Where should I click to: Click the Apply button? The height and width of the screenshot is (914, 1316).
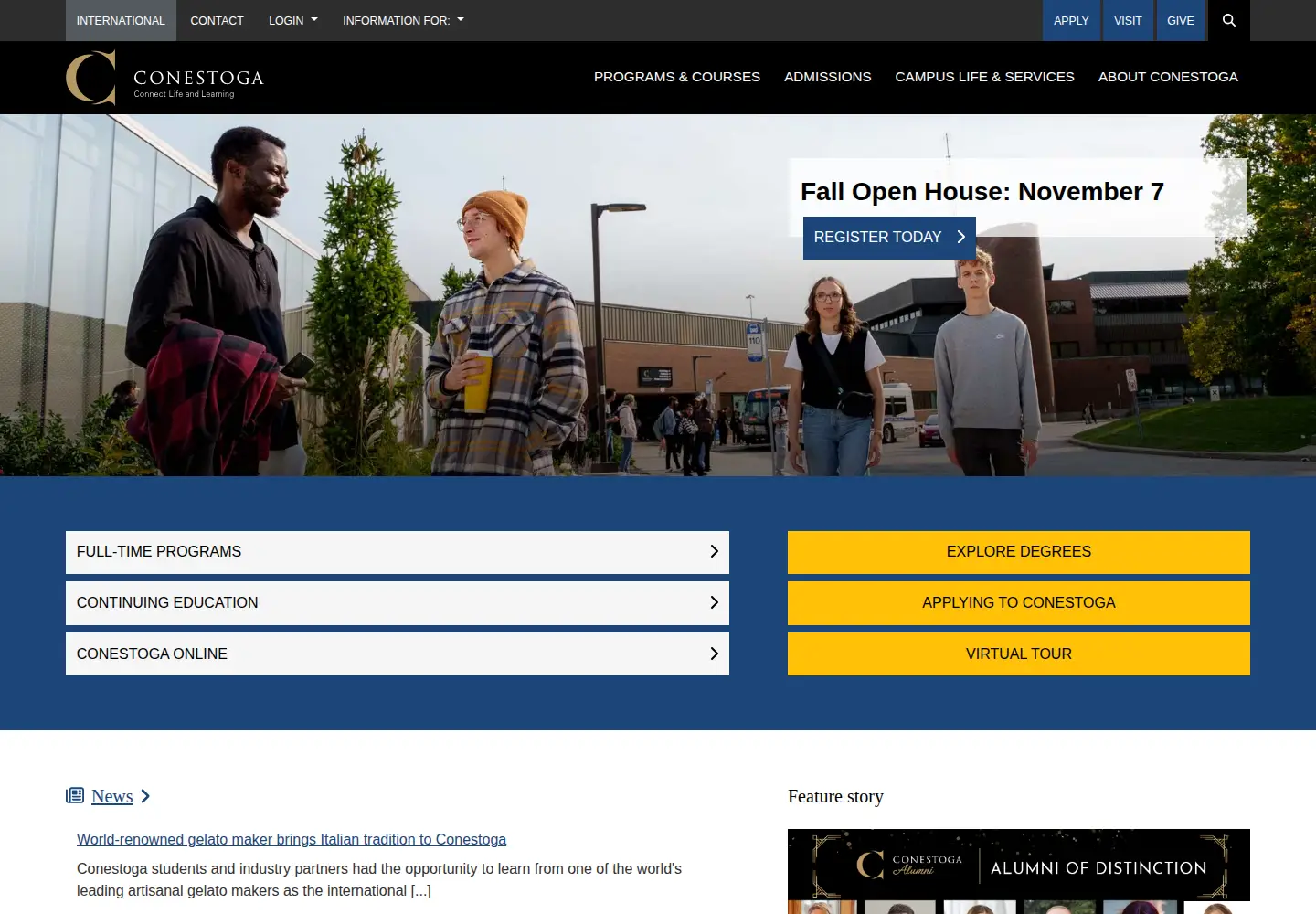(1071, 20)
